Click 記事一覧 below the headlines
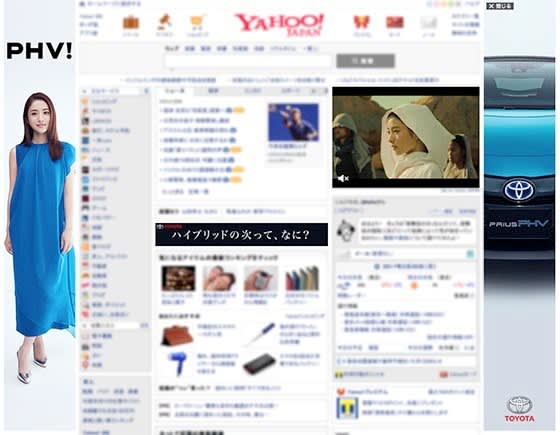This screenshot has height=435, width=560. [198, 192]
